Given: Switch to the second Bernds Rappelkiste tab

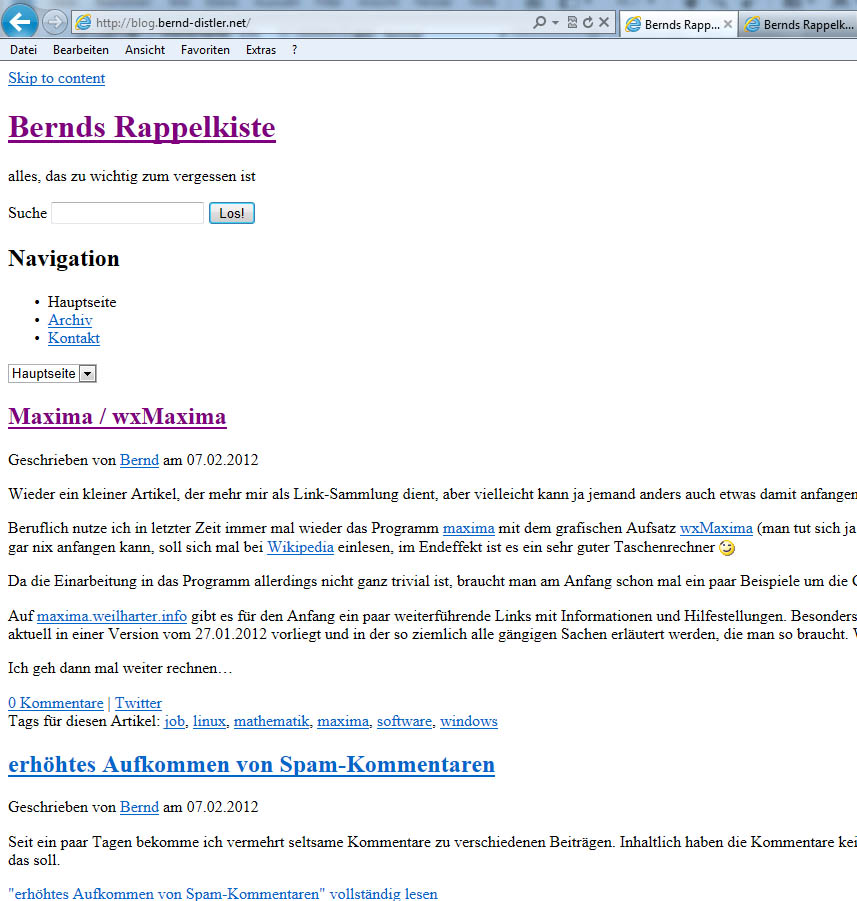Looking at the screenshot, I should point(799,25).
